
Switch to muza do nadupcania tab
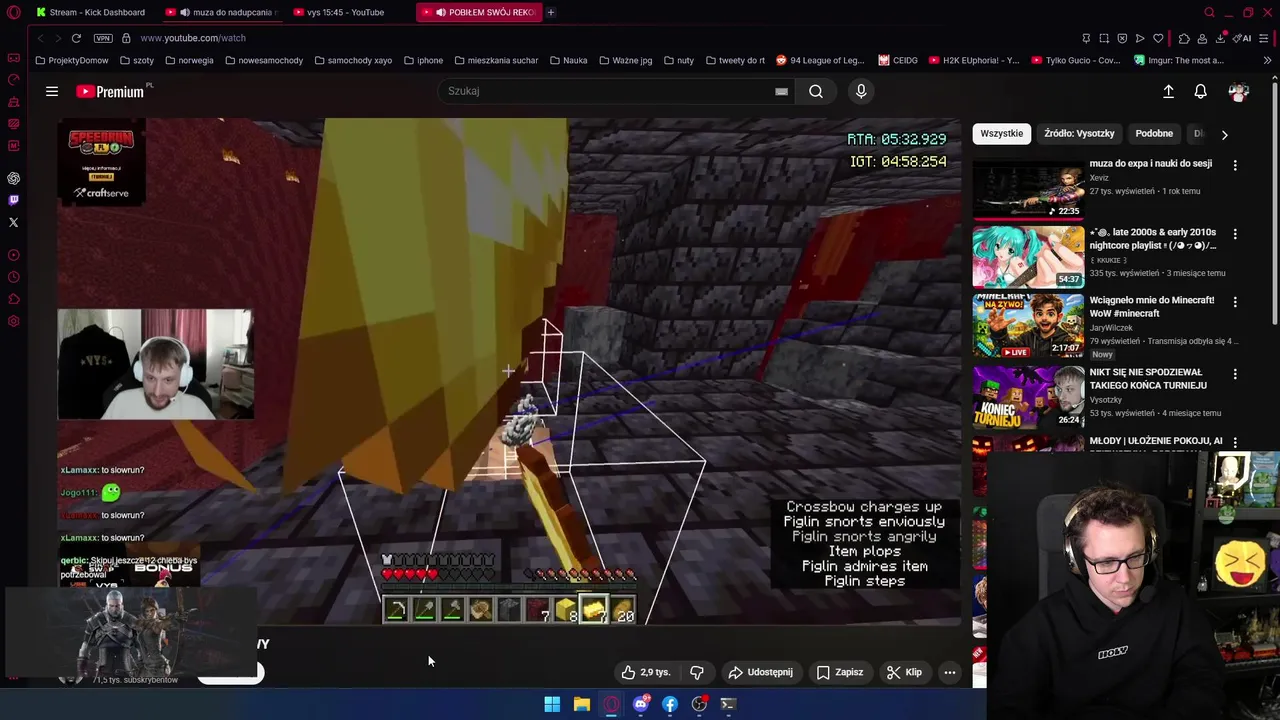[x=222, y=12]
